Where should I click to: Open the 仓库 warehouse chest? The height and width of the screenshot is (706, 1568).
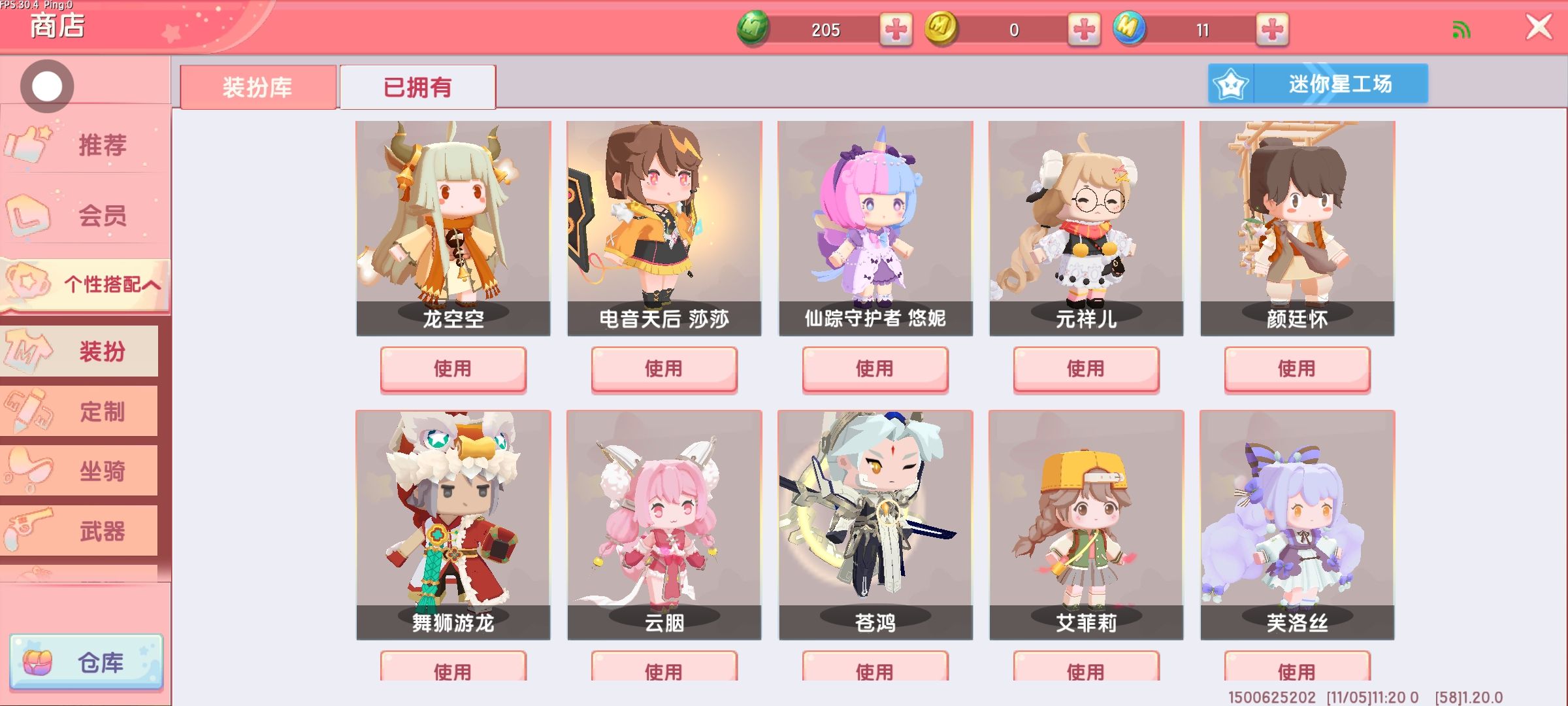[x=86, y=662]
